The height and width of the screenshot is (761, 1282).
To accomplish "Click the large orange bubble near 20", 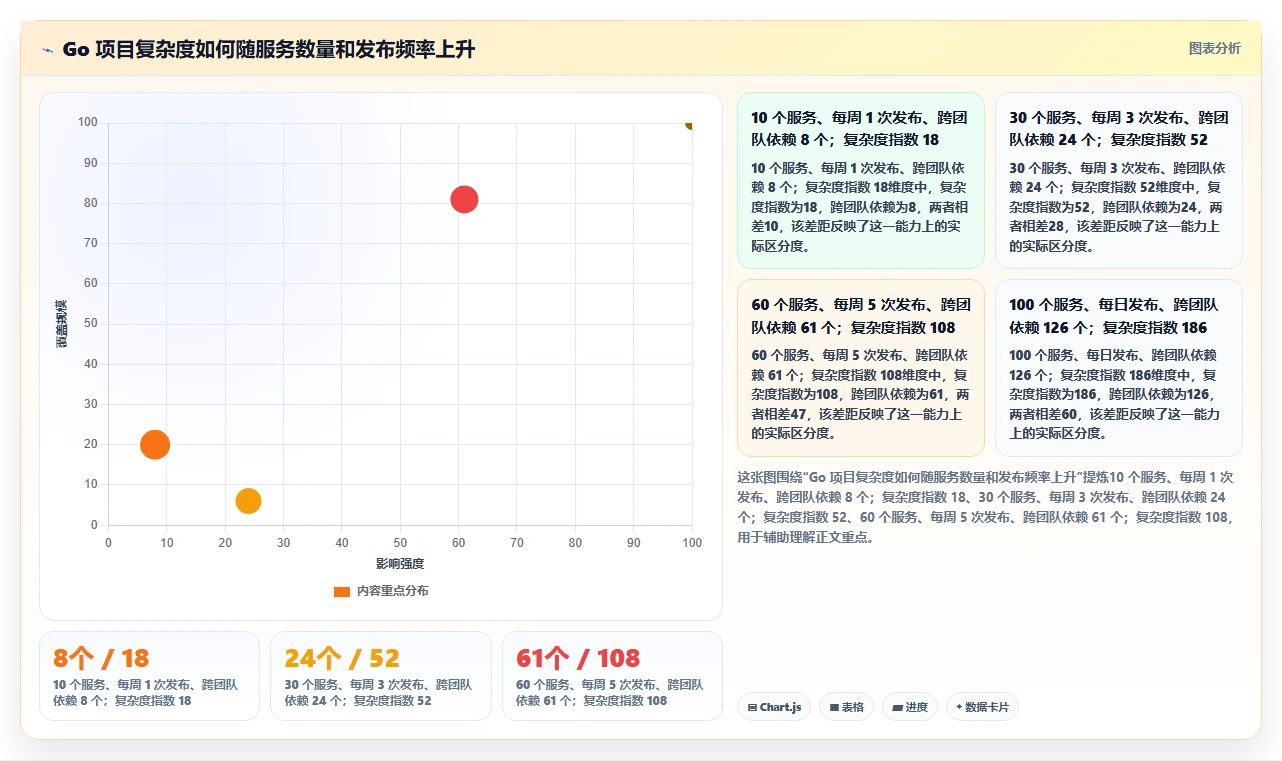I will [x=154, y=444].
